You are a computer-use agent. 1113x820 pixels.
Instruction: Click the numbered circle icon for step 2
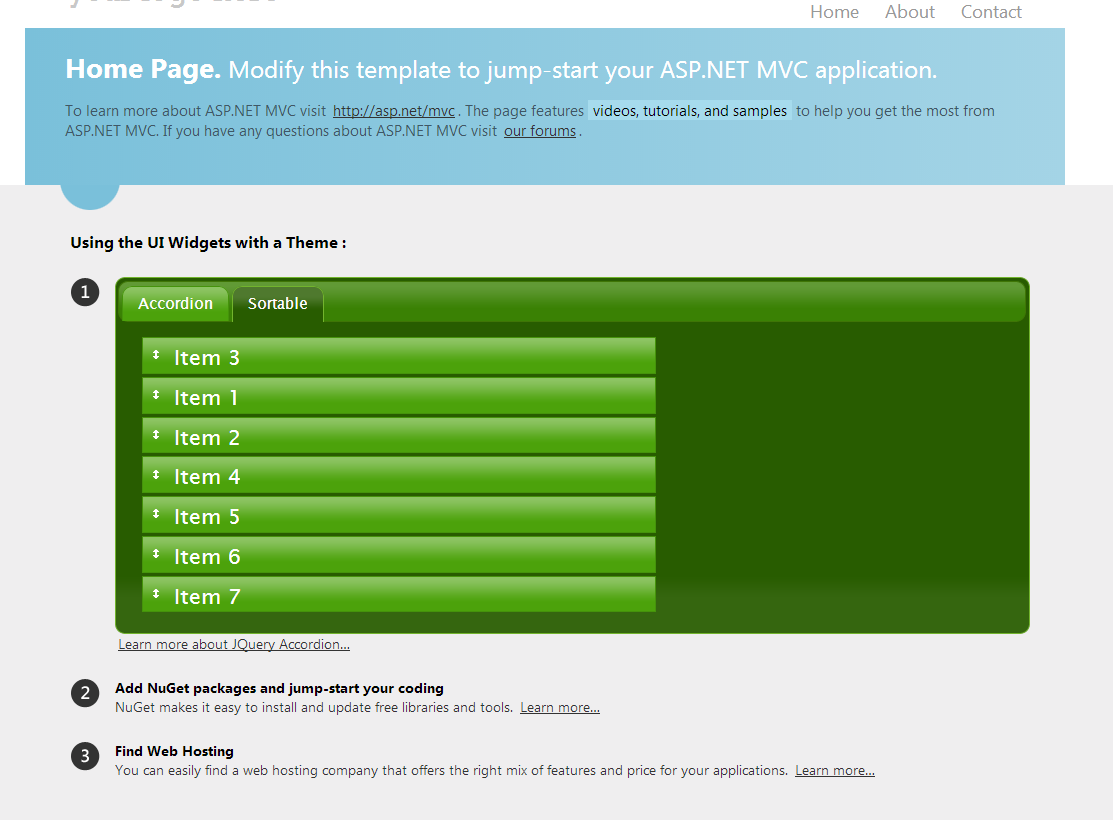[x=85, y=692]
